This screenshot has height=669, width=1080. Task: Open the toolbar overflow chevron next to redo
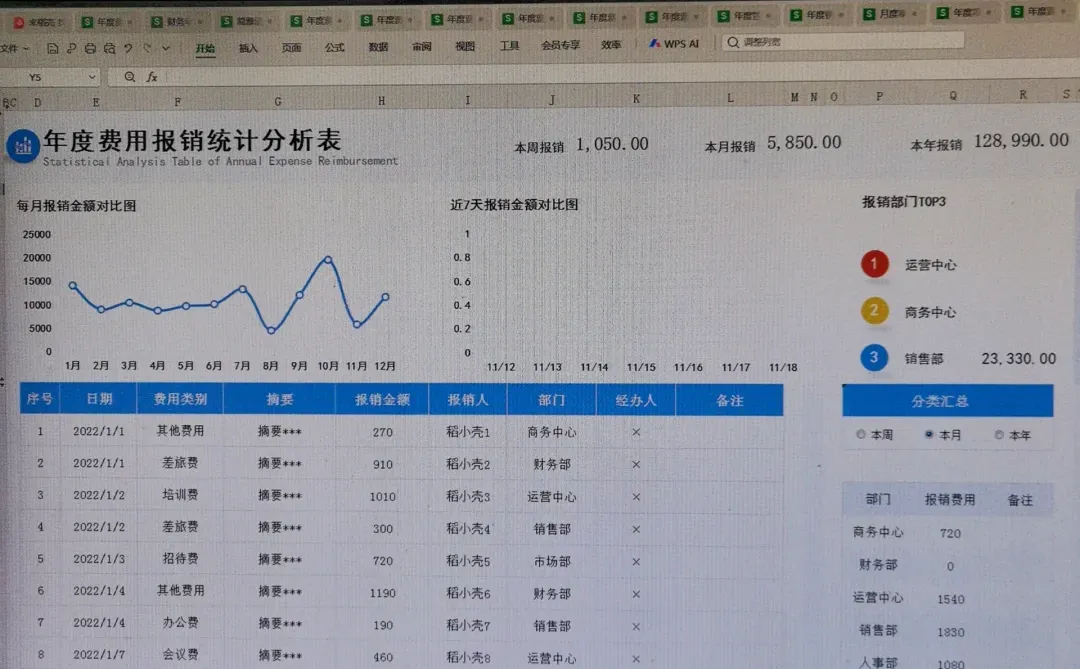pyautogui.click(x=165, y=48)
